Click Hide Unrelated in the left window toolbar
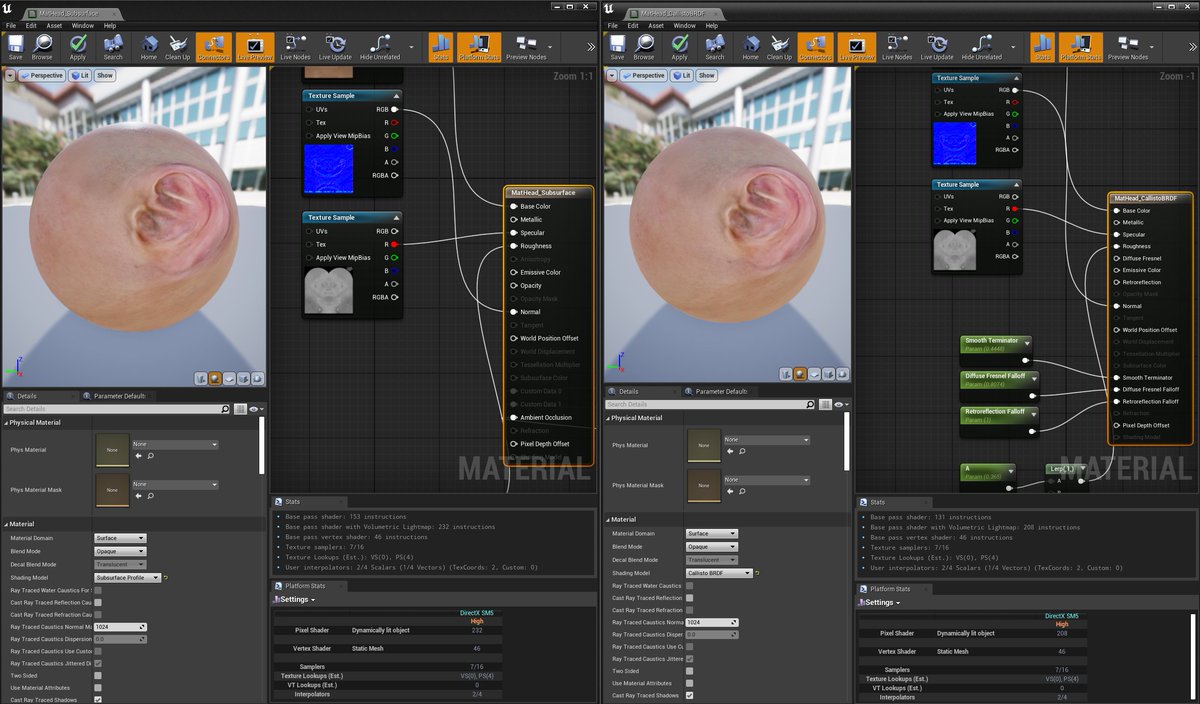The height and width of the screenshot is (704, 1200). click(380, 47)
